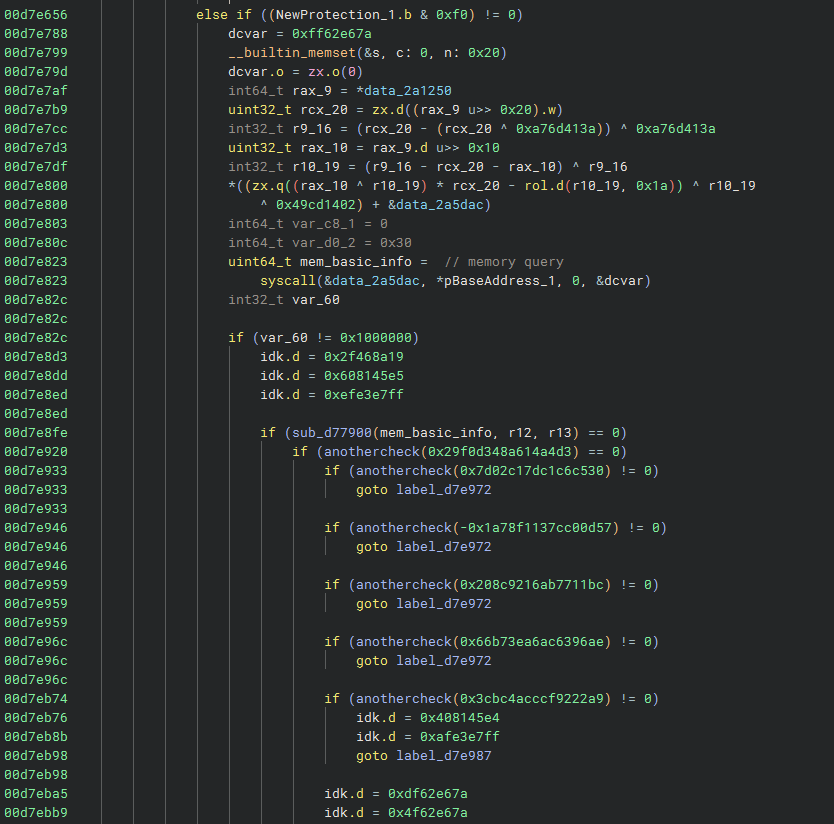Select the rax_9 variable declaration
The image size is (834, 824).
(x=312, y=91)
